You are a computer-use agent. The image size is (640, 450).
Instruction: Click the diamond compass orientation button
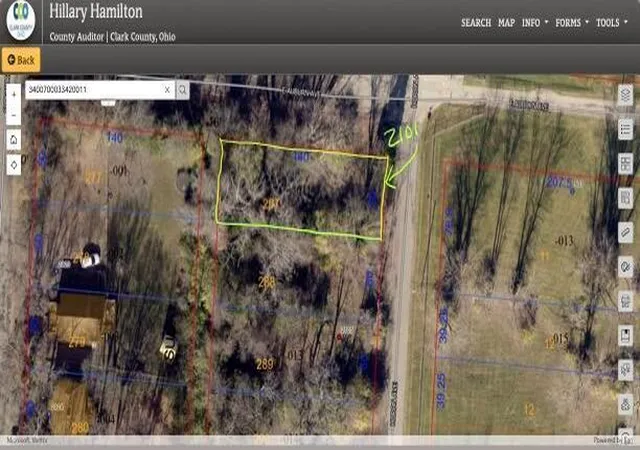(x=13, y=165)
